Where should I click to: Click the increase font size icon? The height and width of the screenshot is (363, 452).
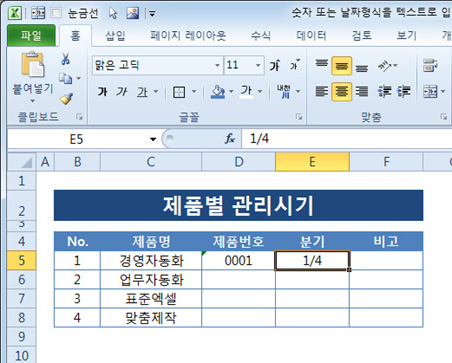pyautogui.click(x=275, y=65)
